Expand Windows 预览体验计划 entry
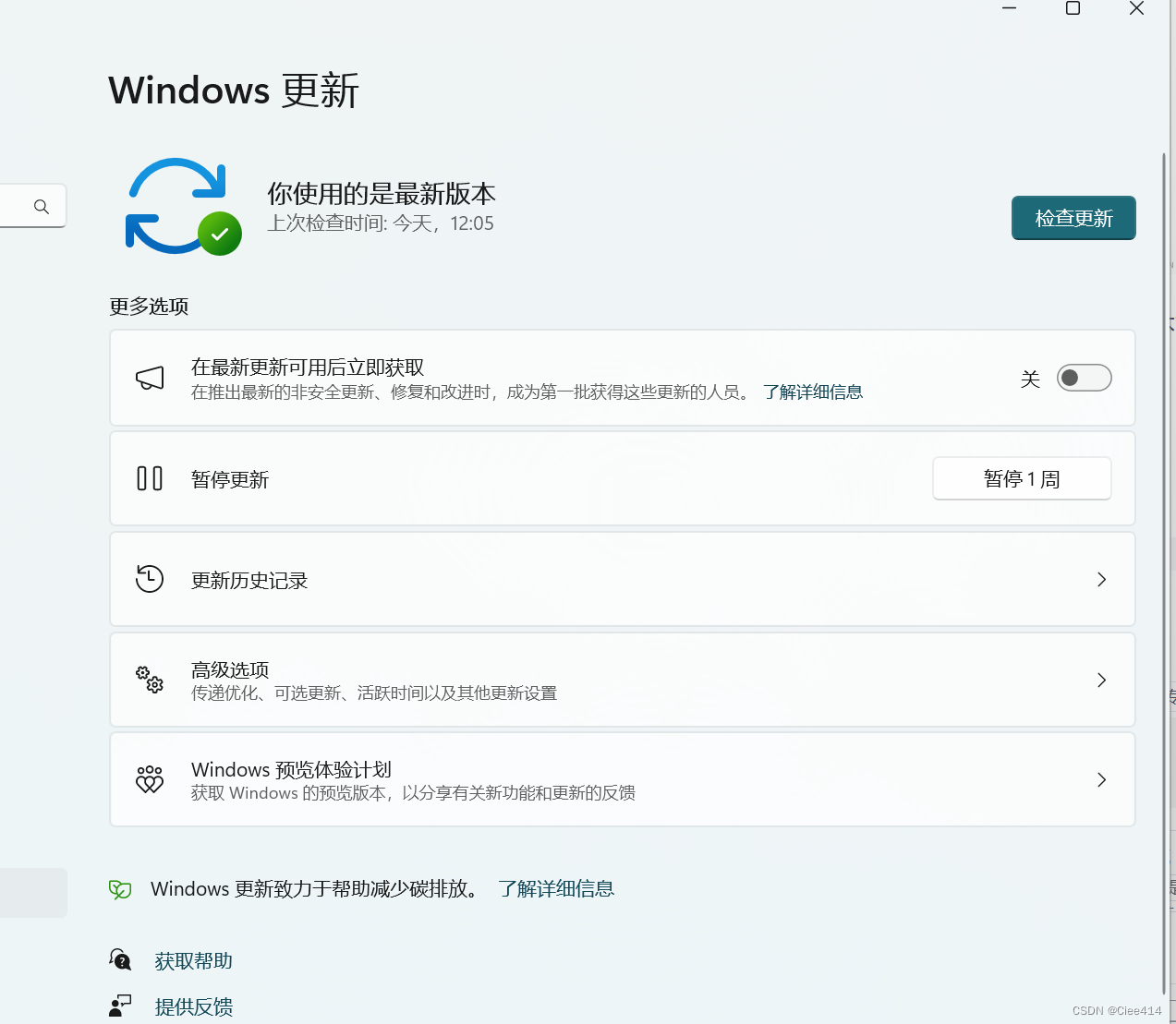Viewport: 1176px width, 1024px height. tap(1101, 779)
